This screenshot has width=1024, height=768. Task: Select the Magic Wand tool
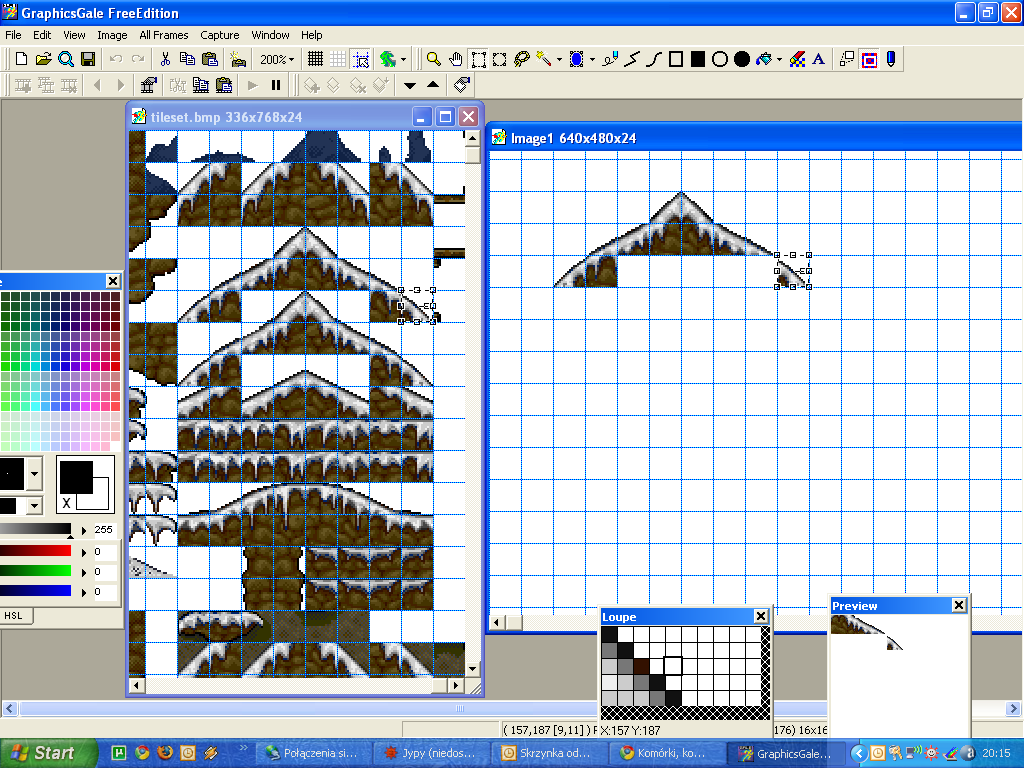pos(543,59)
